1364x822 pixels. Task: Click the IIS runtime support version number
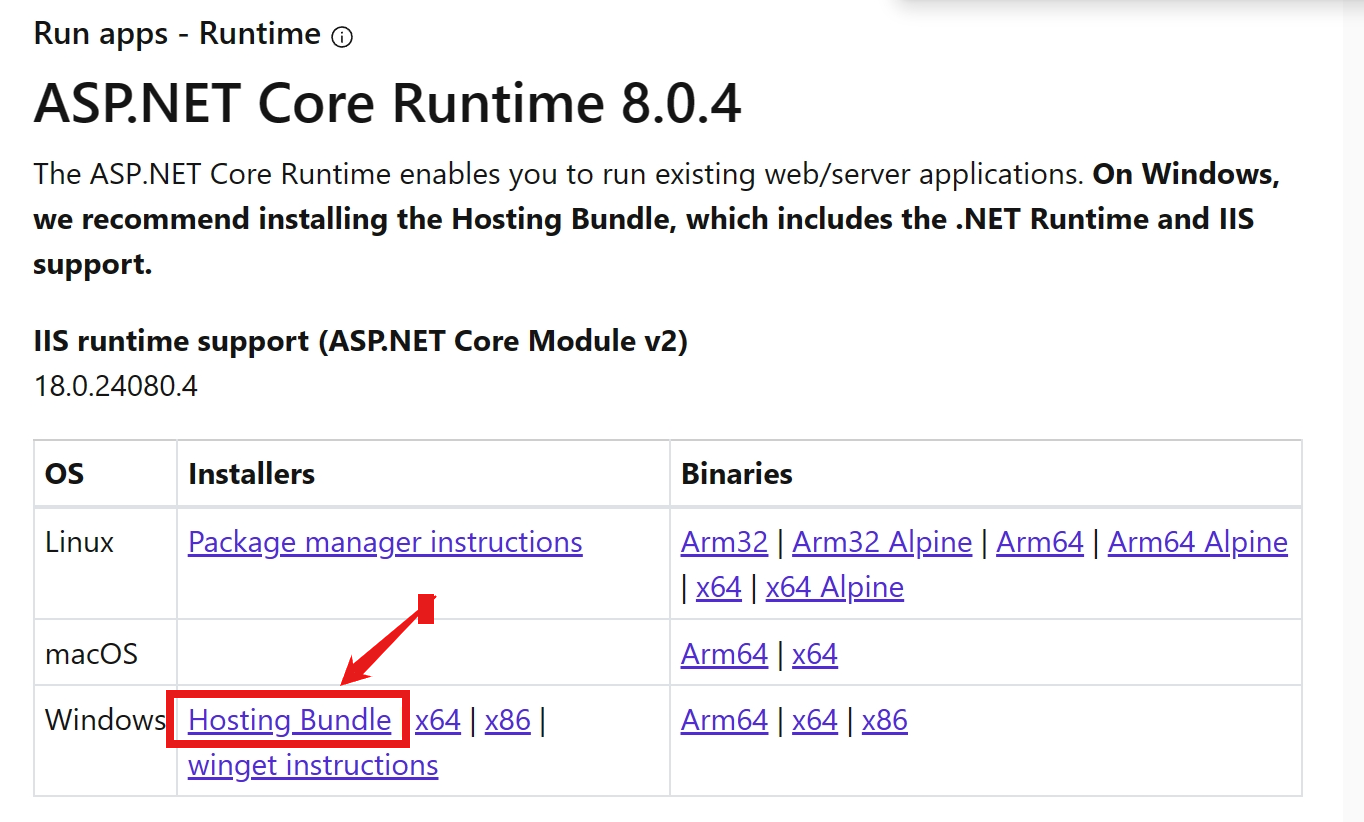pos(116,385)
